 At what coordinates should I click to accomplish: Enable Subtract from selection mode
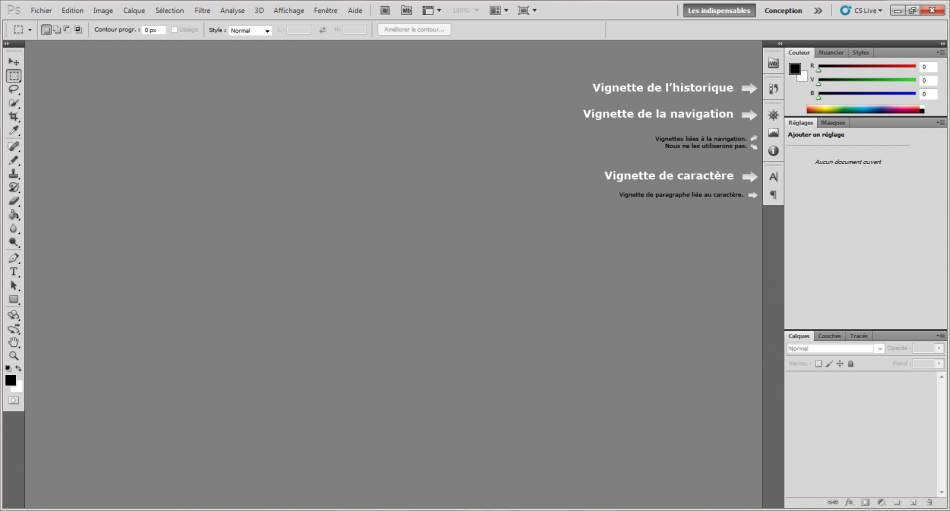[x=67, y=30]
